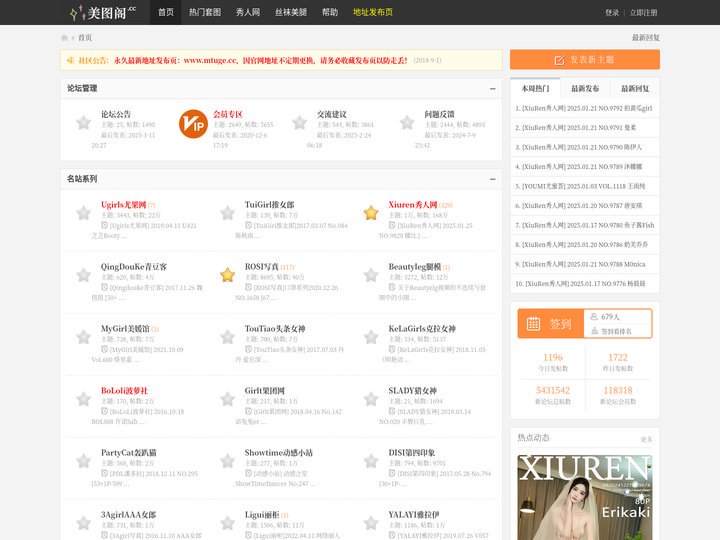720x540 pixels.
Task: Click the announcement text www.mtuge.cc
Action: pyautogui.click(x=210, y=60)
